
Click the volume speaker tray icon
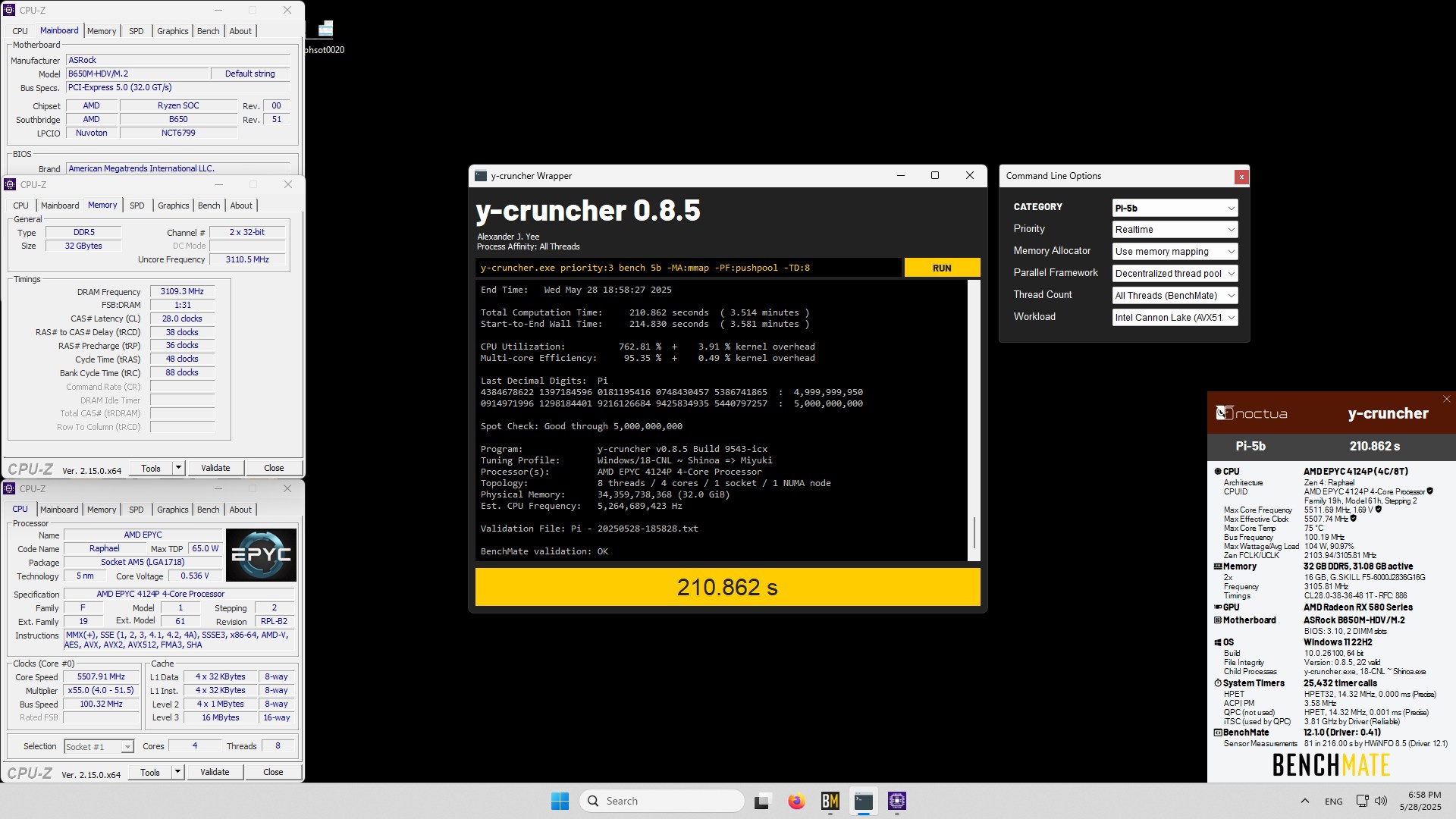1381,801
